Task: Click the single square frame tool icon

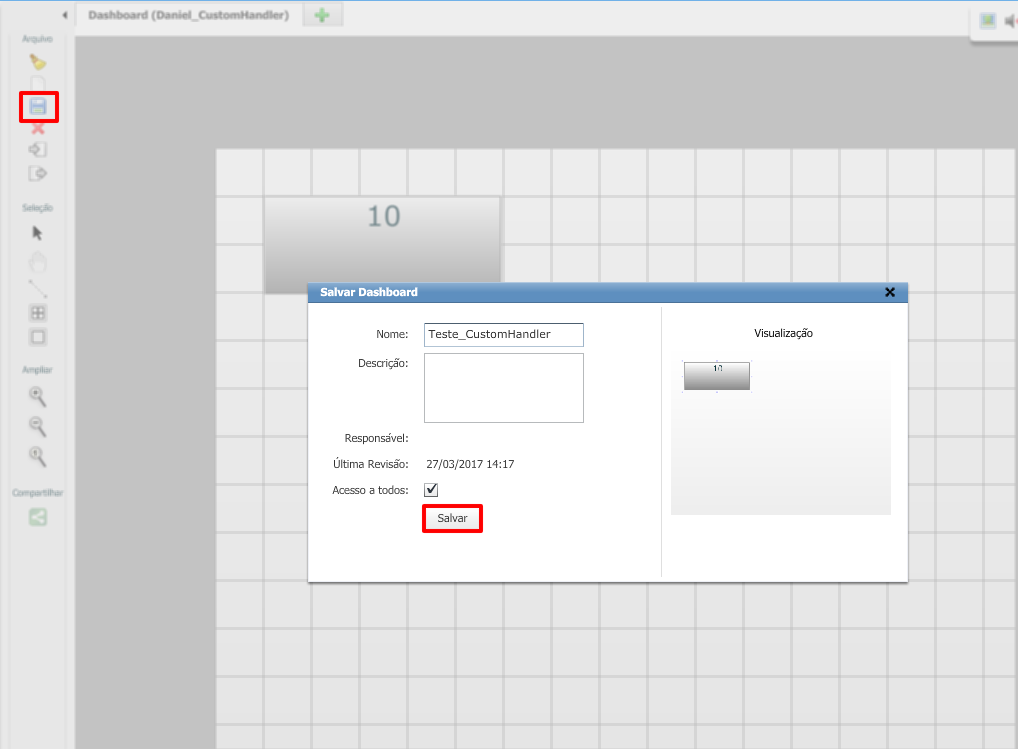Action: pos(38,337)
